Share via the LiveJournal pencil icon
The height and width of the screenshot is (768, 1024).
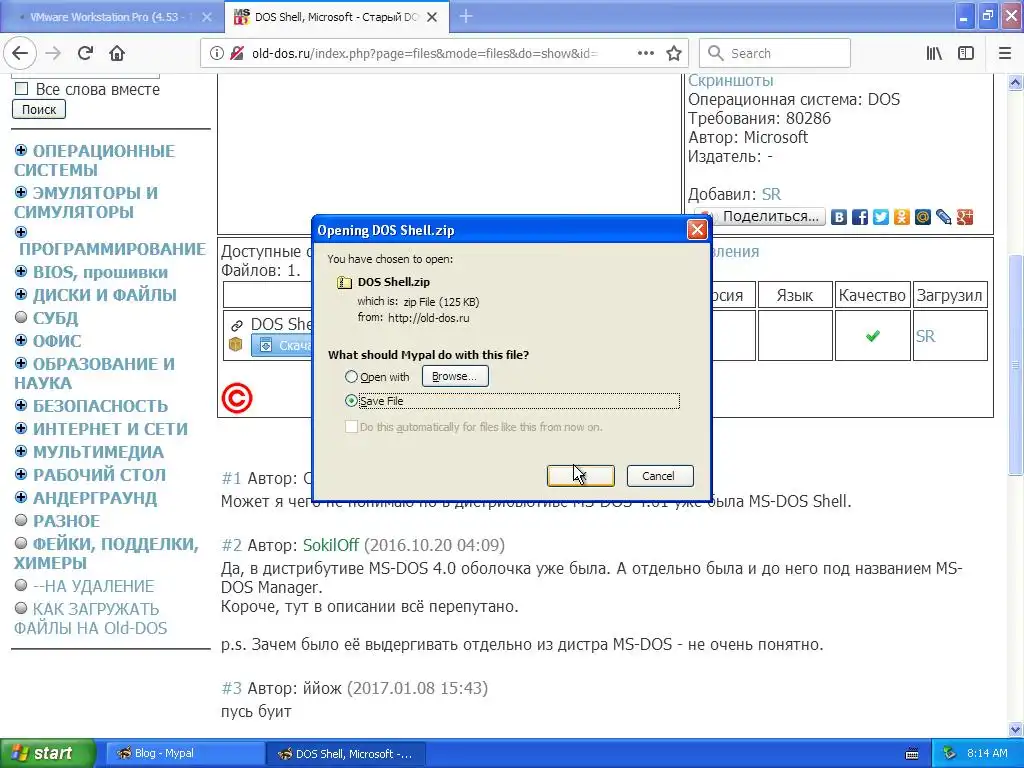[x=944, y=217]
